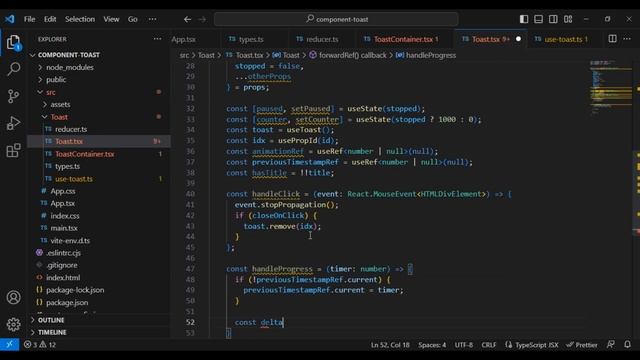Toggle the bottom panel layout icon
The image size is (640, 360).
click(x=538, y=19)
